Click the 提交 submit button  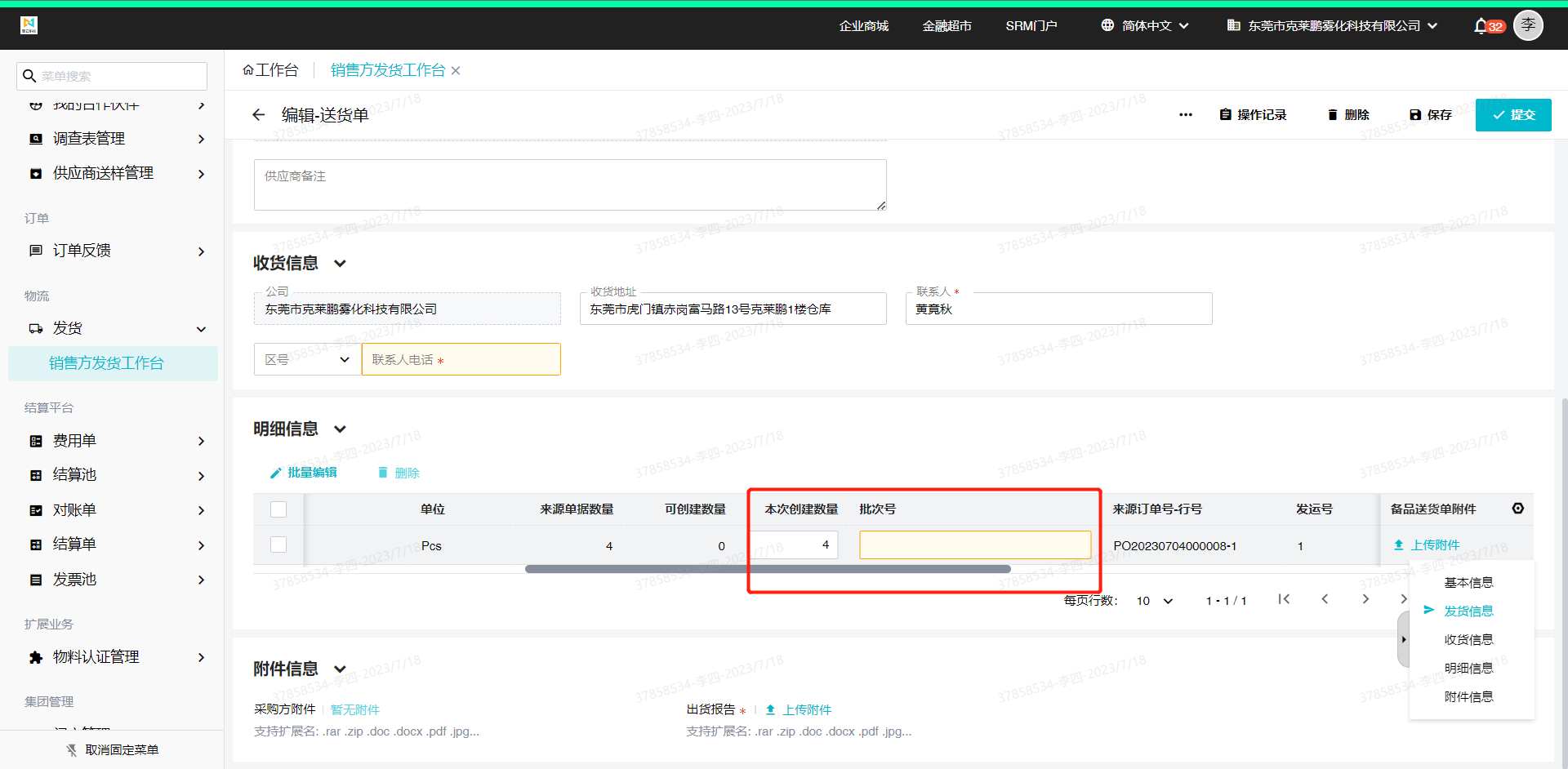coord(1513,115)
